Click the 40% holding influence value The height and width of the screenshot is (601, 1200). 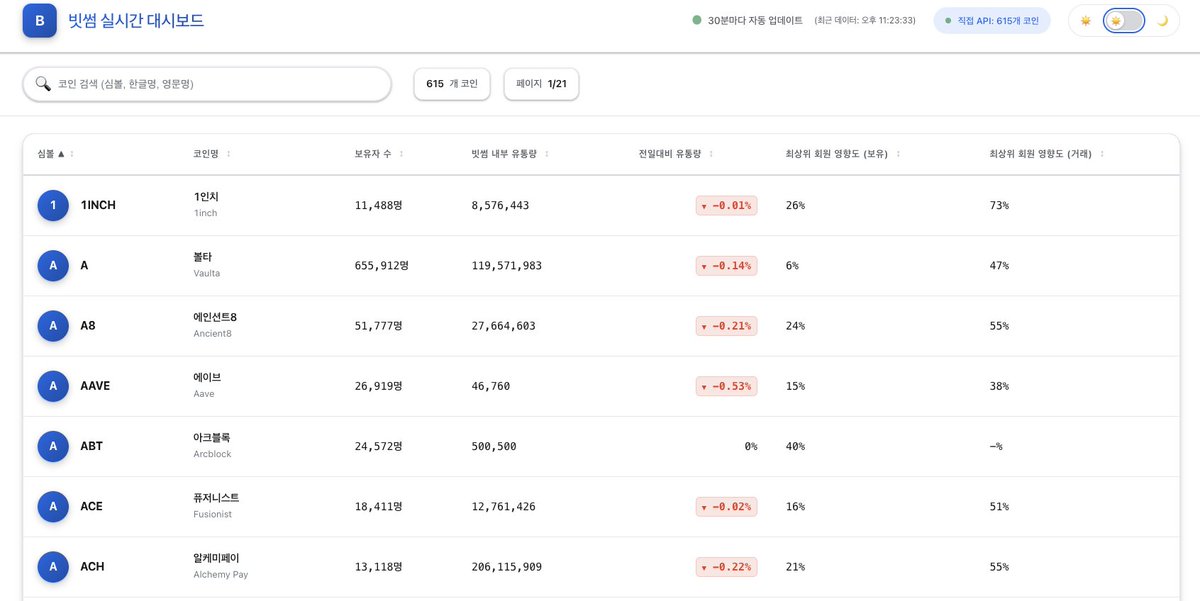796,446
